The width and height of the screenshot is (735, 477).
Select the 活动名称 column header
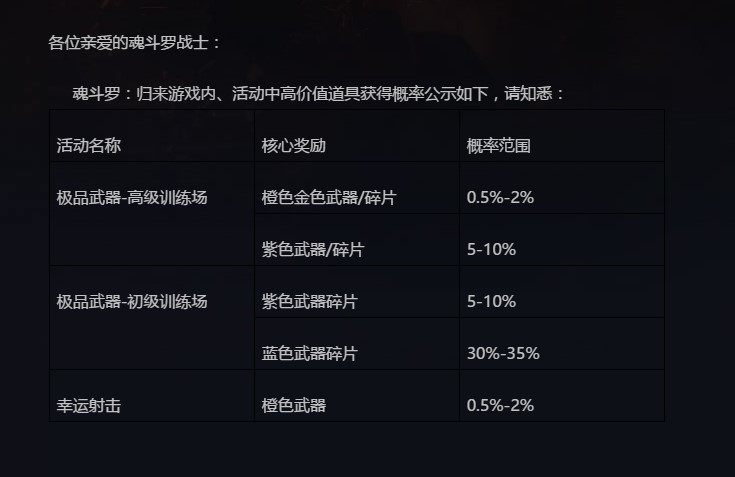[89, 146]
